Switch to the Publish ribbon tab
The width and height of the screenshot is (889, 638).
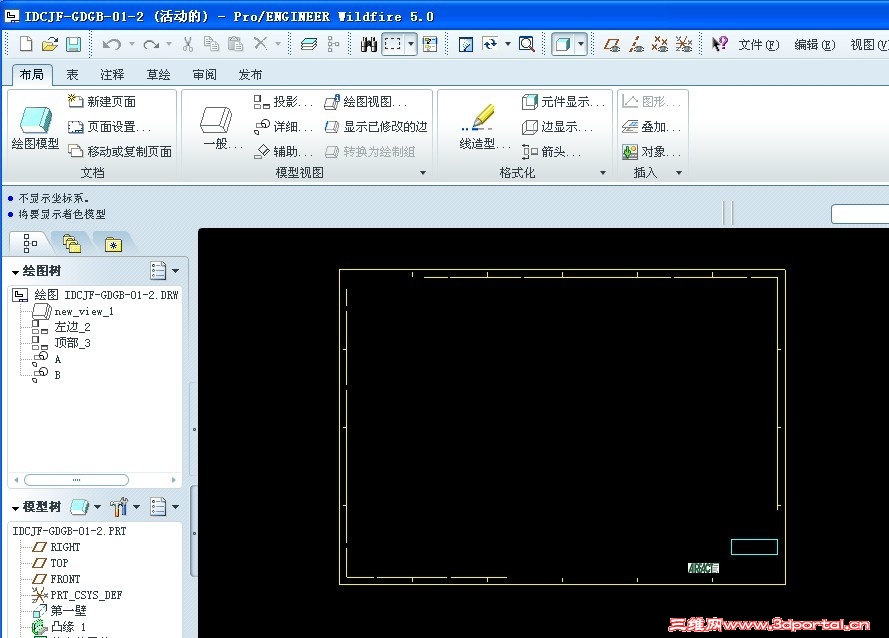pyautogui.click(x=250, y=74)
